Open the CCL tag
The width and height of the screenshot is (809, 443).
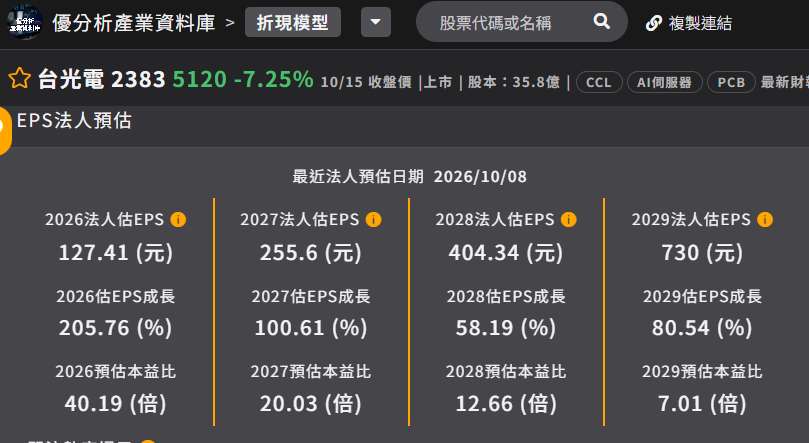[x=598, y=82]
